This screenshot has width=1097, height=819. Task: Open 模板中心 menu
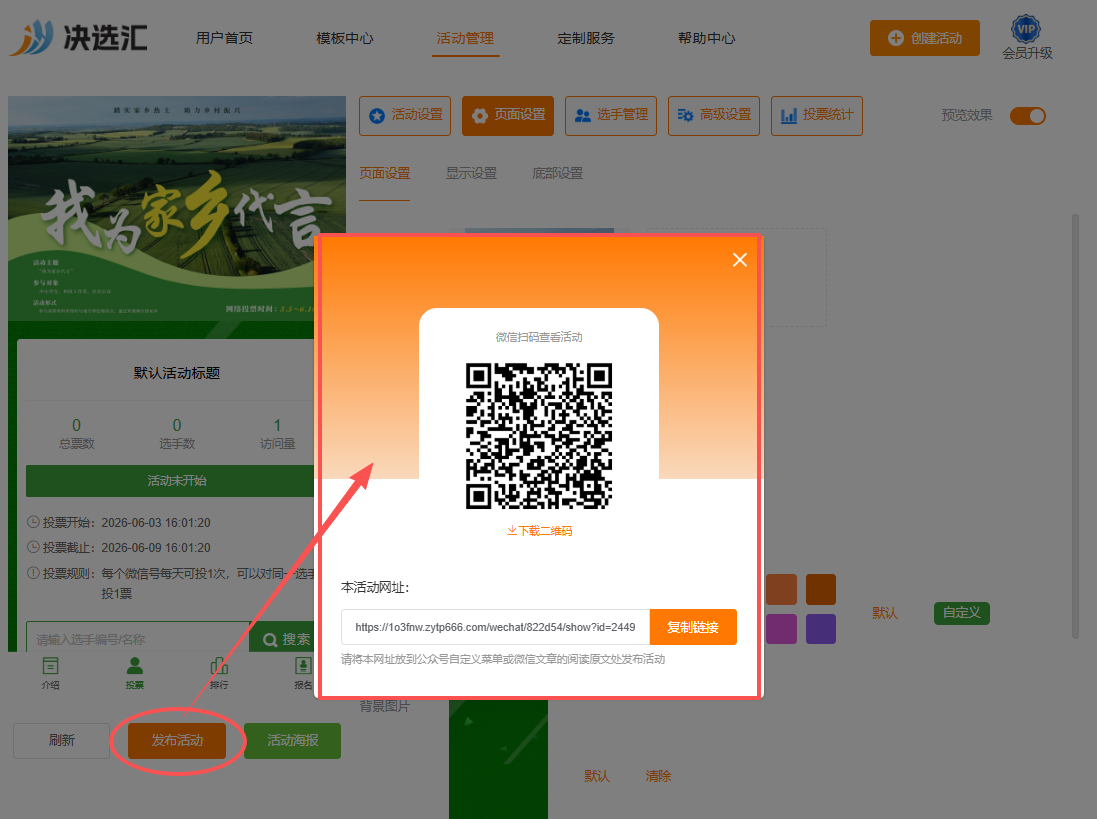[344, 38]
